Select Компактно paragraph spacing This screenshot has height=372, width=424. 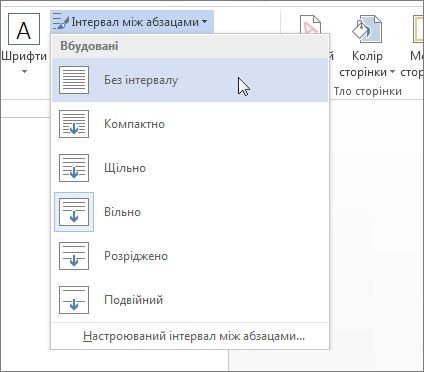click(190, 124)
